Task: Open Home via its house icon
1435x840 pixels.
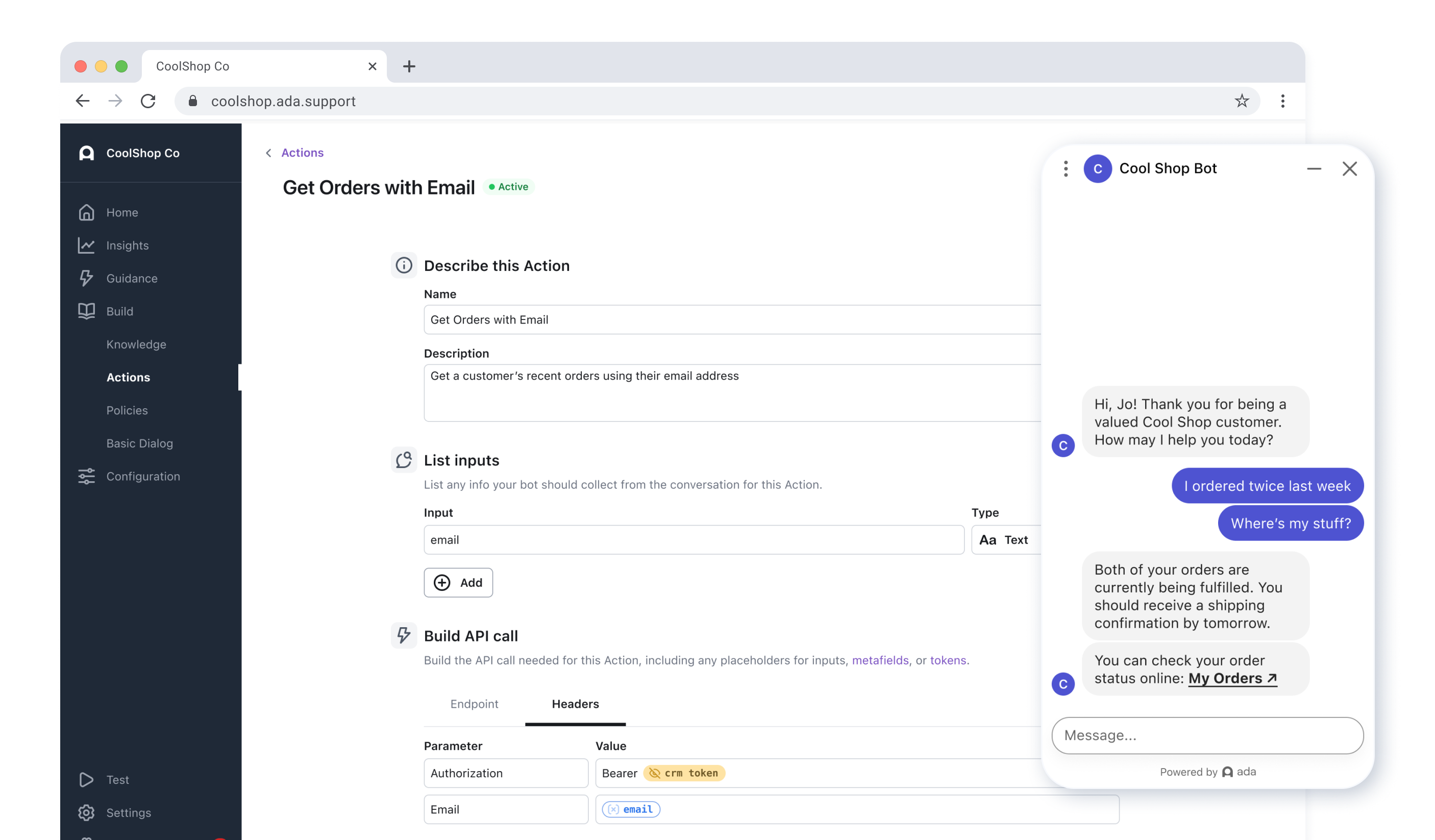Action: point(87,212)
